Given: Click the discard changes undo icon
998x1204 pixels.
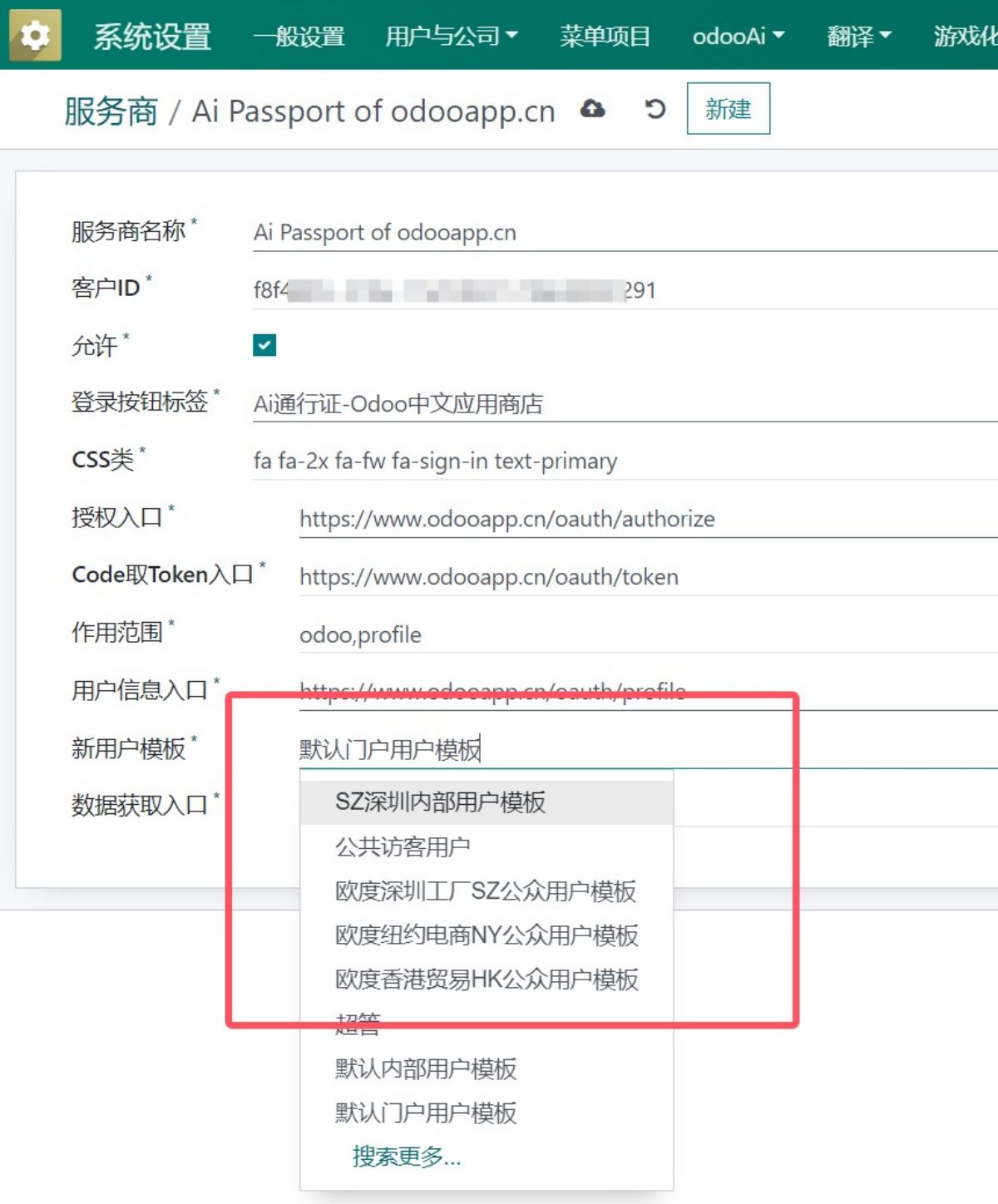Looking at the screenshot, I should [655, 109].
